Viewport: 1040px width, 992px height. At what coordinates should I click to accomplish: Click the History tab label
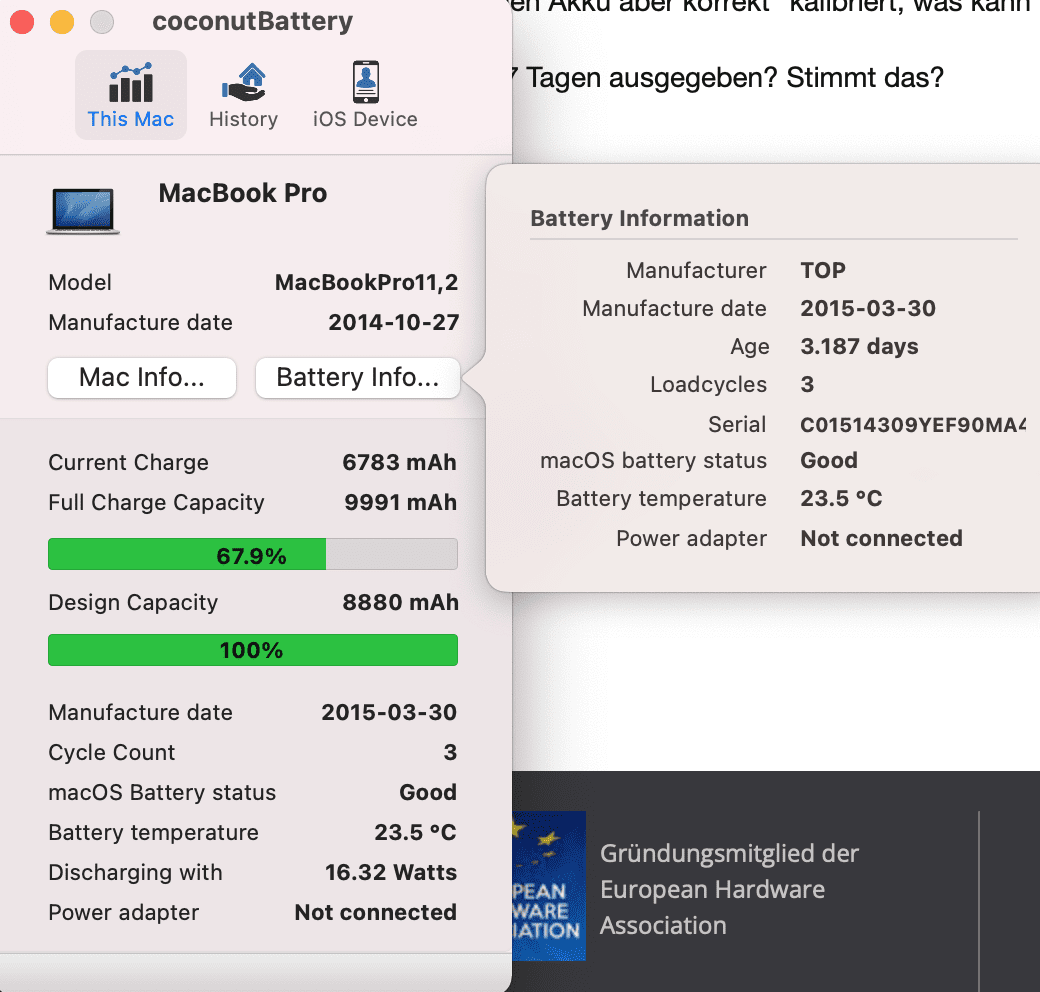pos(243,119)
